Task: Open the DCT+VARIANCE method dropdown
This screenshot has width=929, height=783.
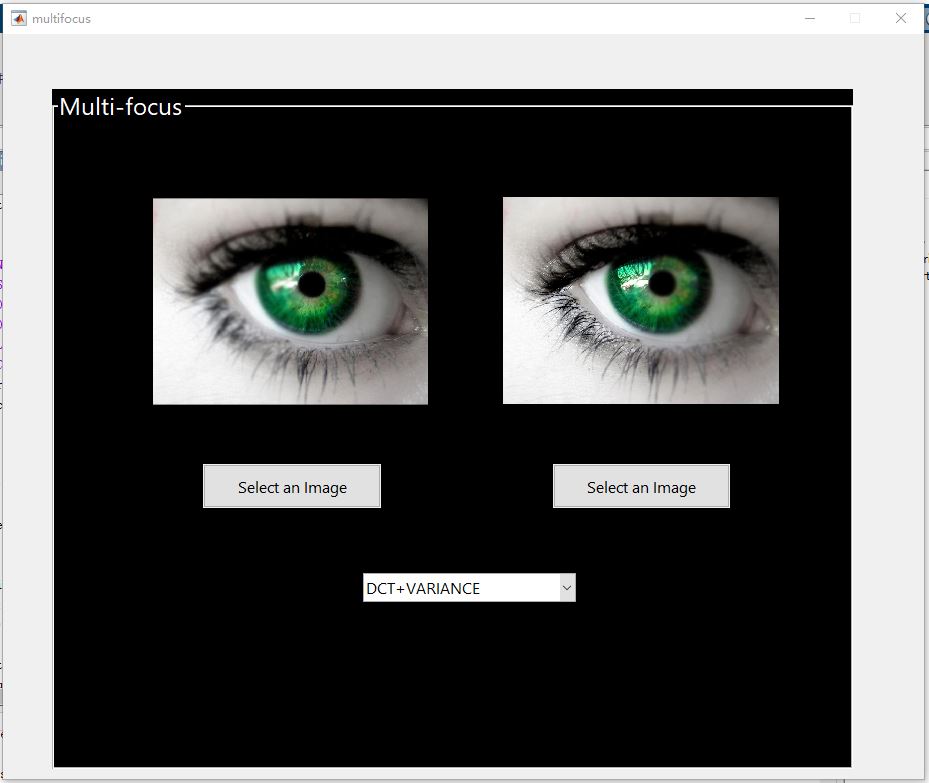Action: tap(469, 588)
